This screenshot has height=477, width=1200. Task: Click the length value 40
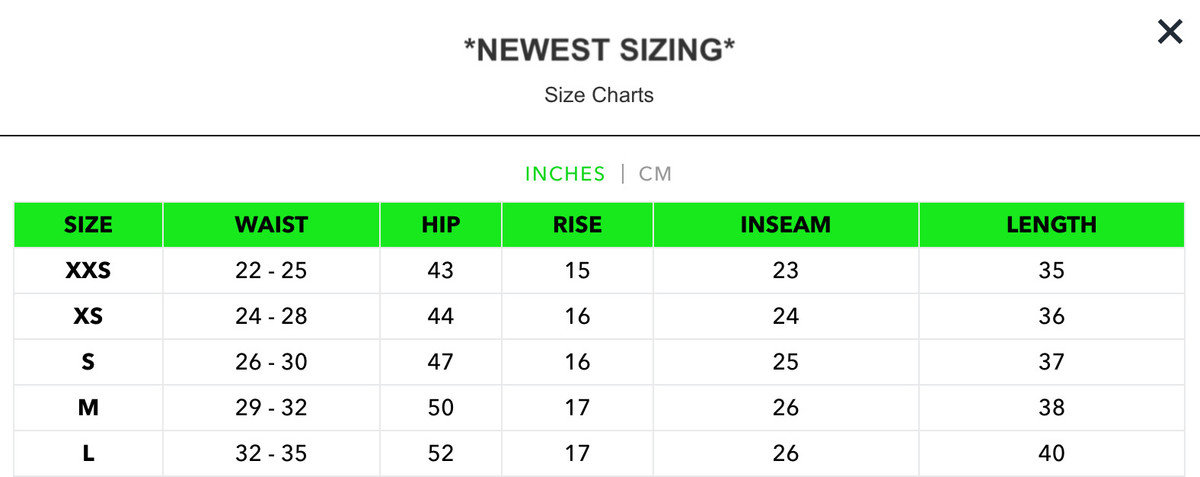point(1051,453)
